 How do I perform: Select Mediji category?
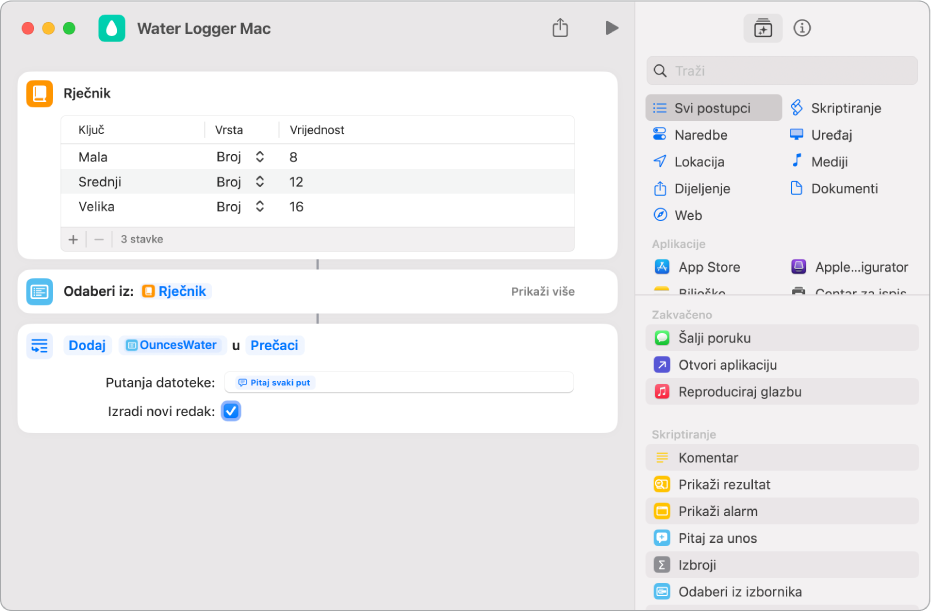tap(819, 161)
